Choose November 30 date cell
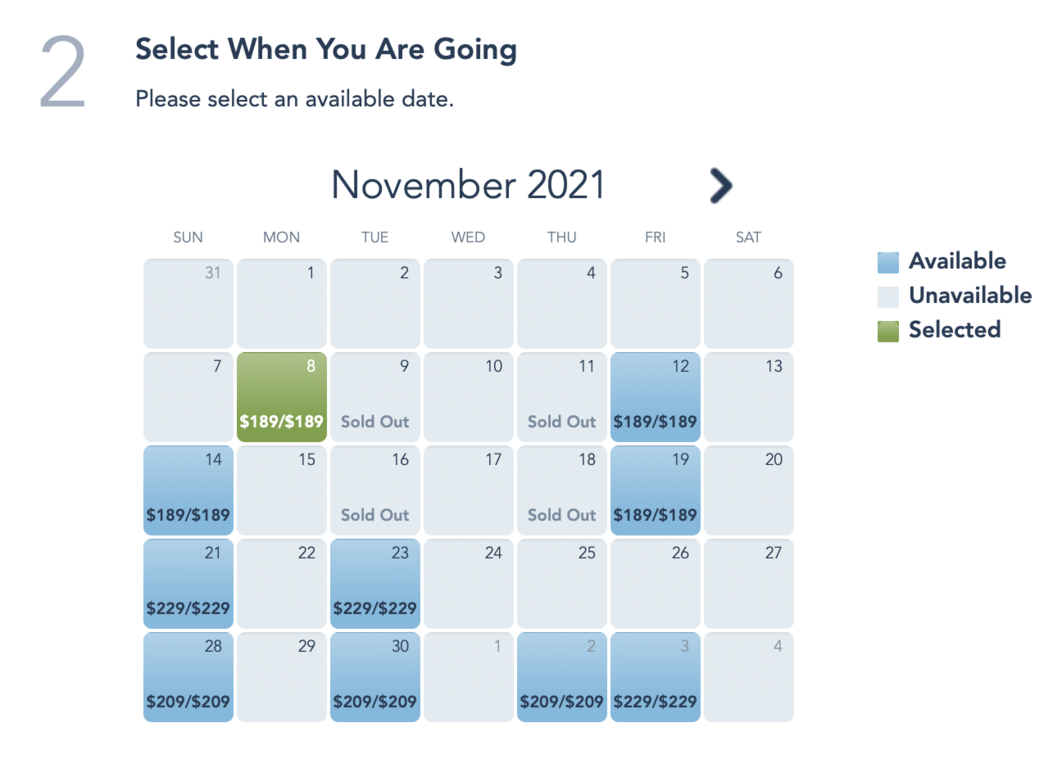Image resolution: width=1062 pixels, height=768 pixels. 375,677
